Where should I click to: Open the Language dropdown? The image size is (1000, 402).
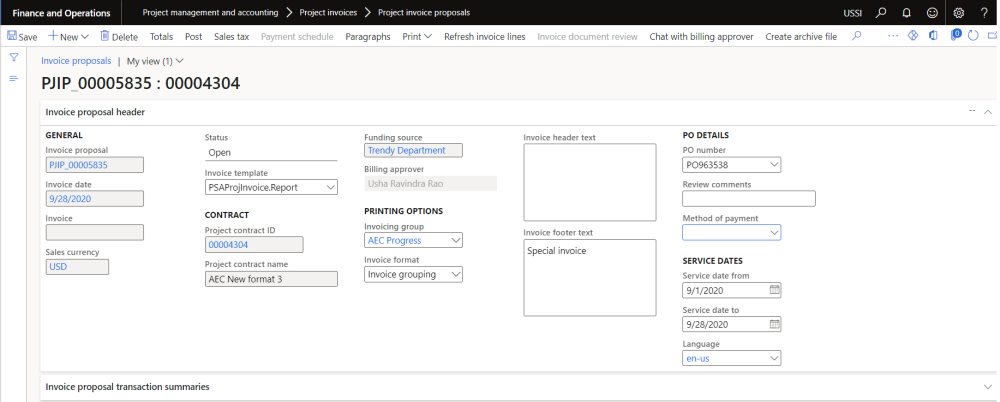pos(774,358)
